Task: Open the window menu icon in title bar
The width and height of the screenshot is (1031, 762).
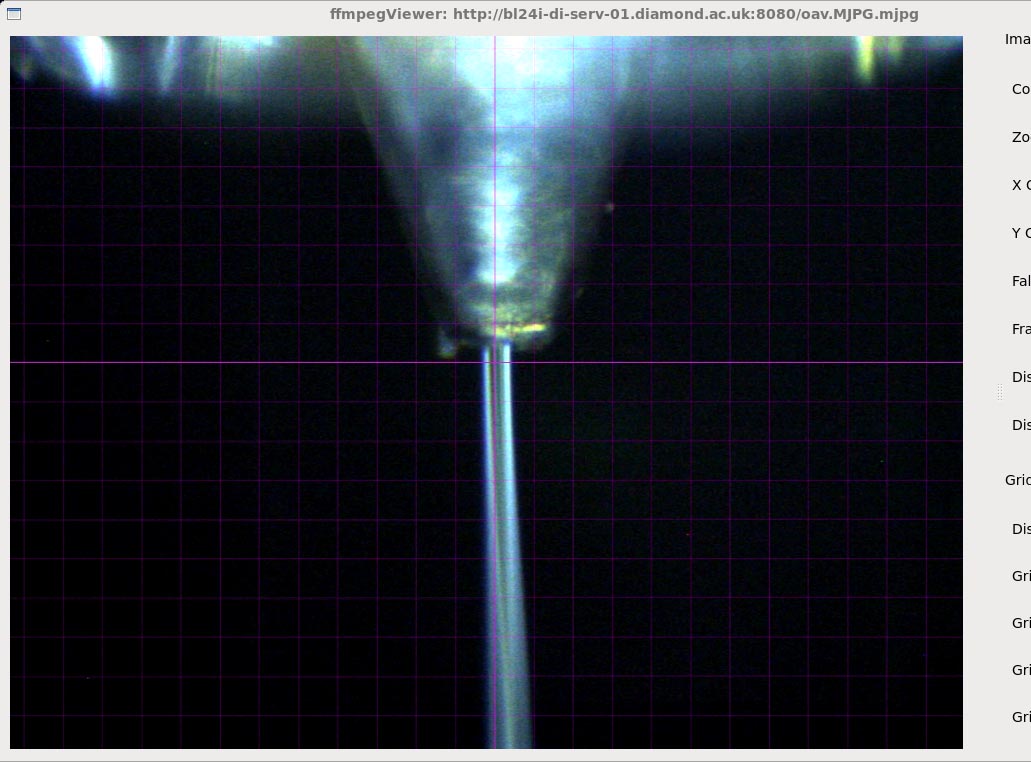Action: pyautogui.click(x=14, y=14)
